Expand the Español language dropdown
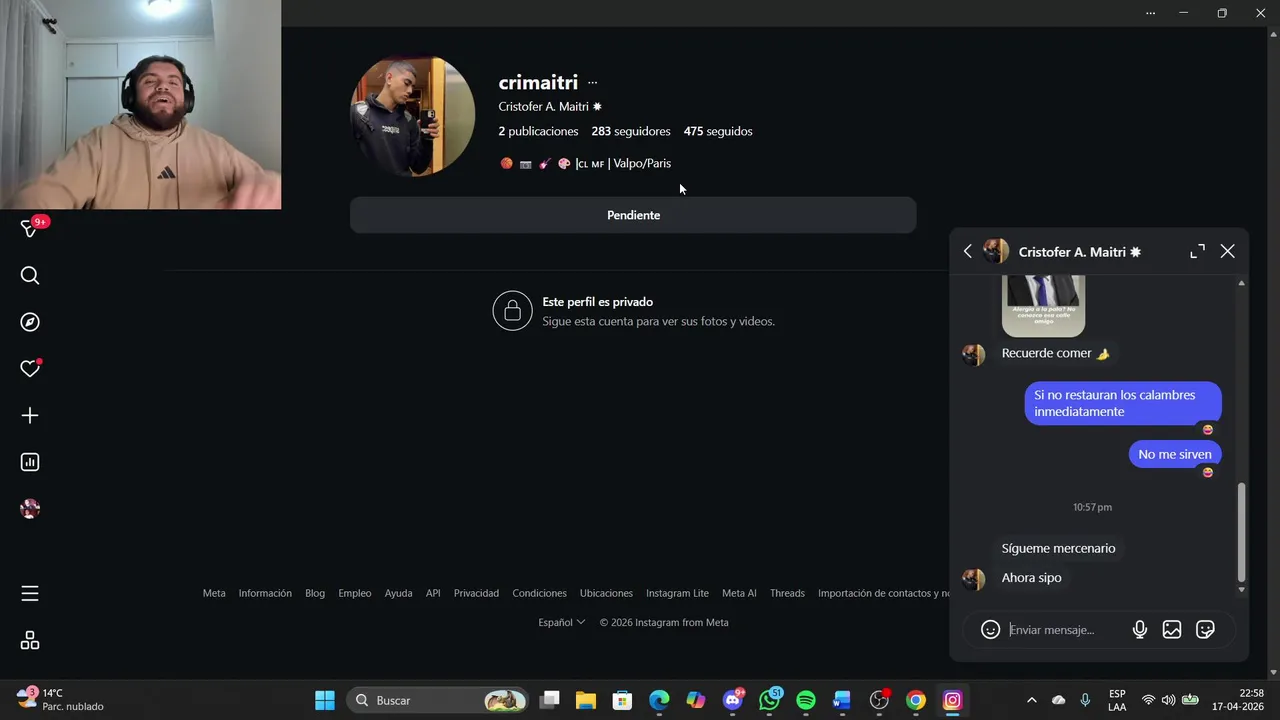The image size is (1280, 720). 561,622
